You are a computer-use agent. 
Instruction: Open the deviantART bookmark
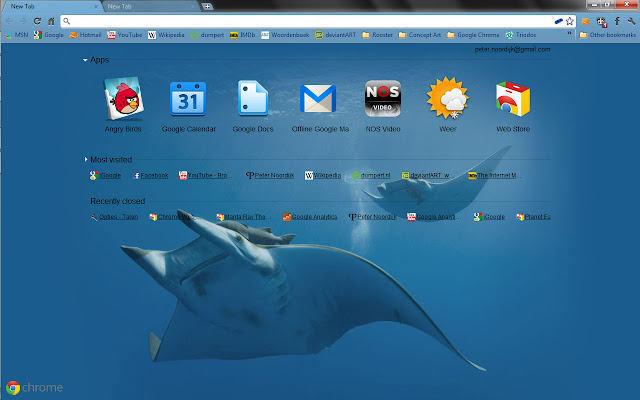[336, 35]
